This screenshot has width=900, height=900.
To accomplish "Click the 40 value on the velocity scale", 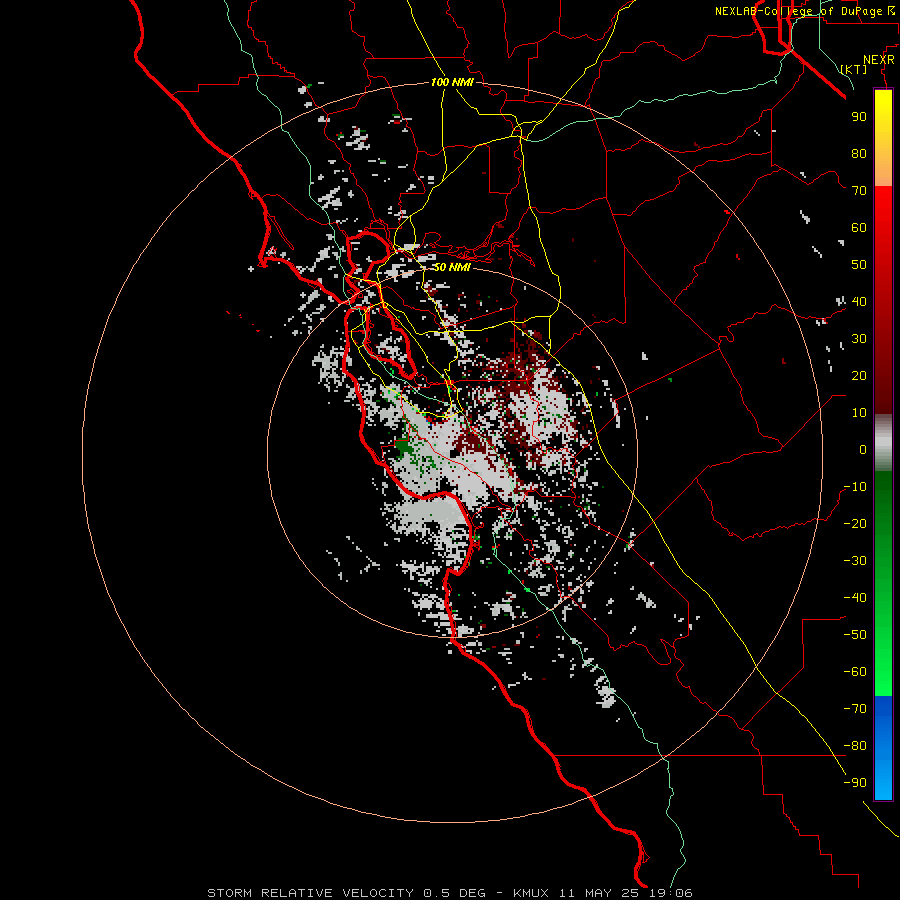I will (x=859, y=301).
